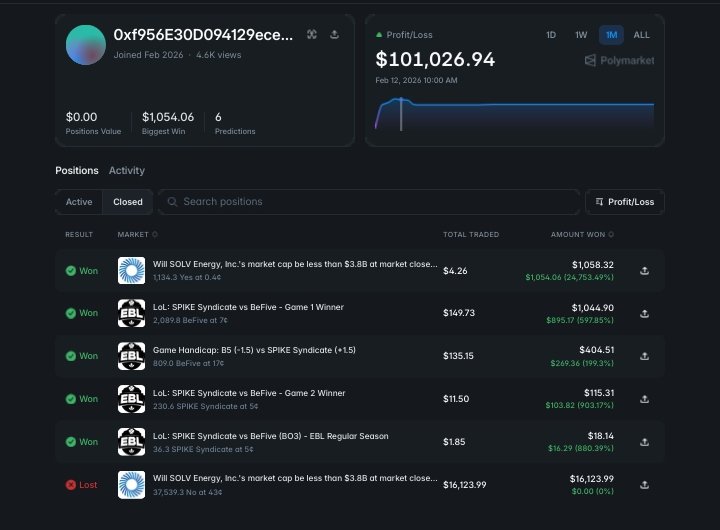720x530 pixels.
Task: Select the 1W profit range
Action: point(581,35)
